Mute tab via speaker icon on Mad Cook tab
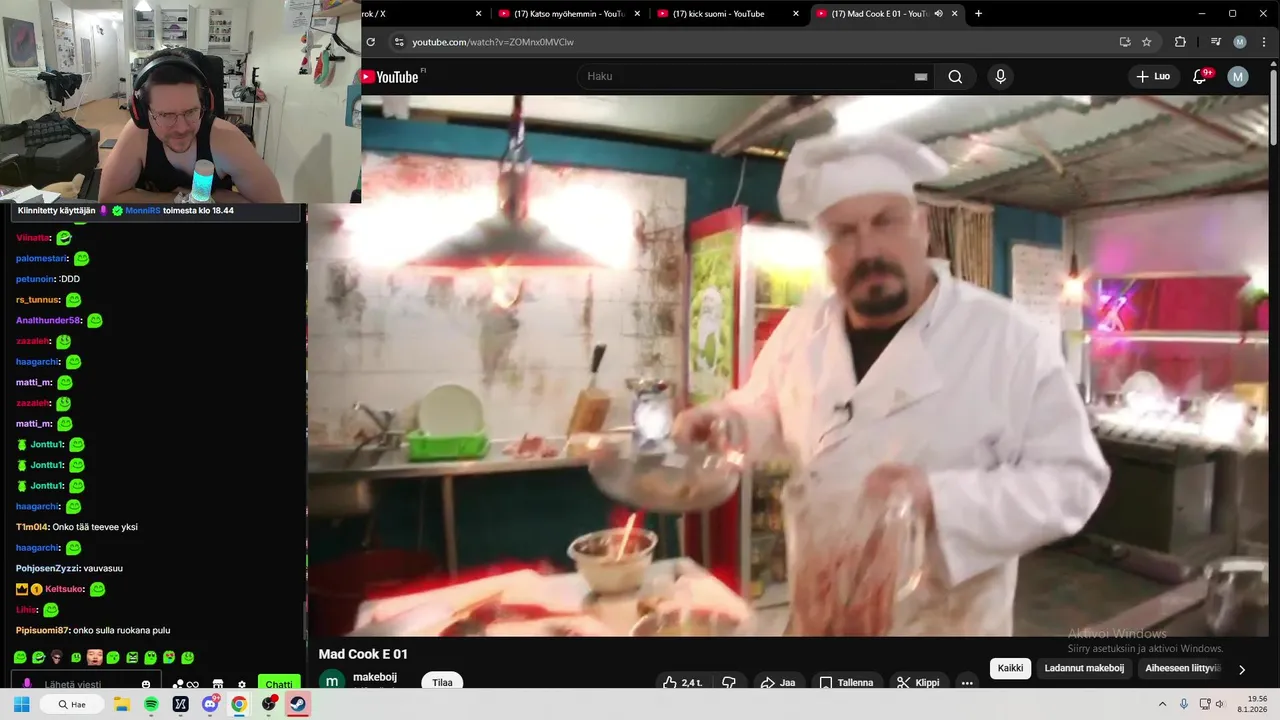The height and width of the screenshot is (720, 1280). [938, 13]
